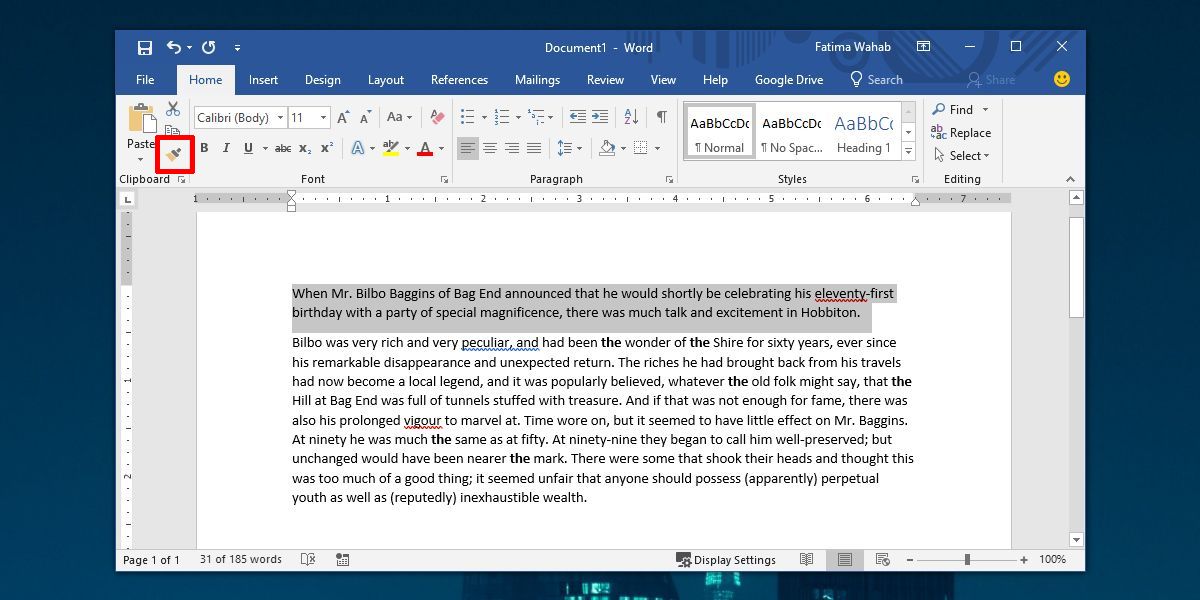This screenshot has height=600, width=1200.
Task: Justify the paragraph text
Action: pyautogui.click(x=534, y=148)
